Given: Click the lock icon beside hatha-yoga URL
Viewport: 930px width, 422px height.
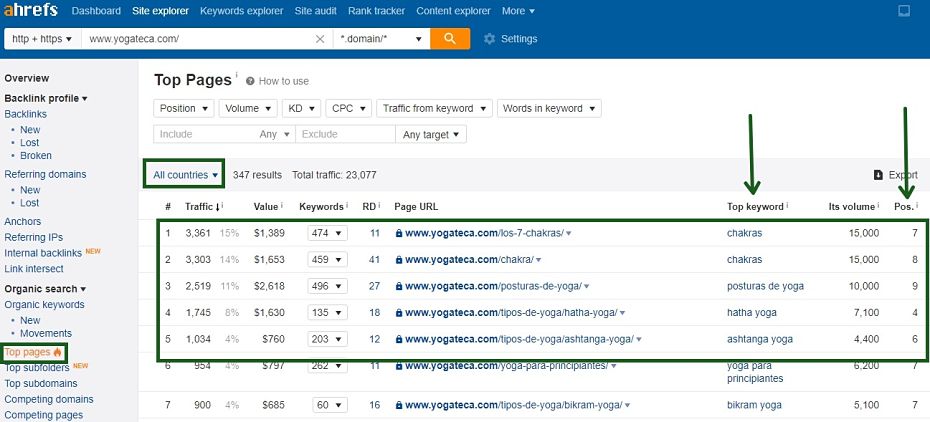Looking at the screenshot, I should tap(399, 313).
